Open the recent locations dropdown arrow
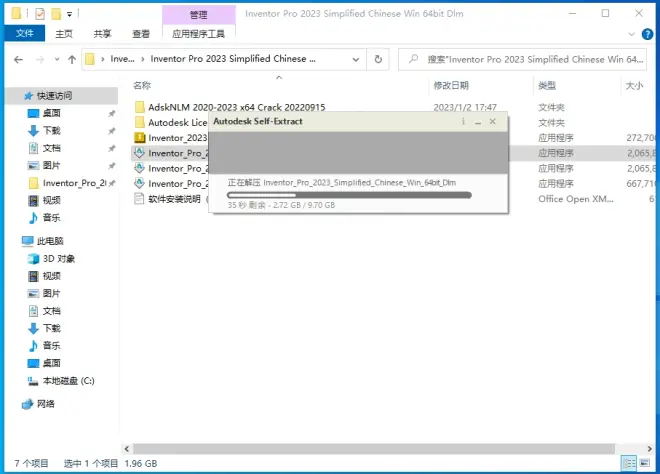660x474 pixels. pyautogui.click(x=57, y=60)
